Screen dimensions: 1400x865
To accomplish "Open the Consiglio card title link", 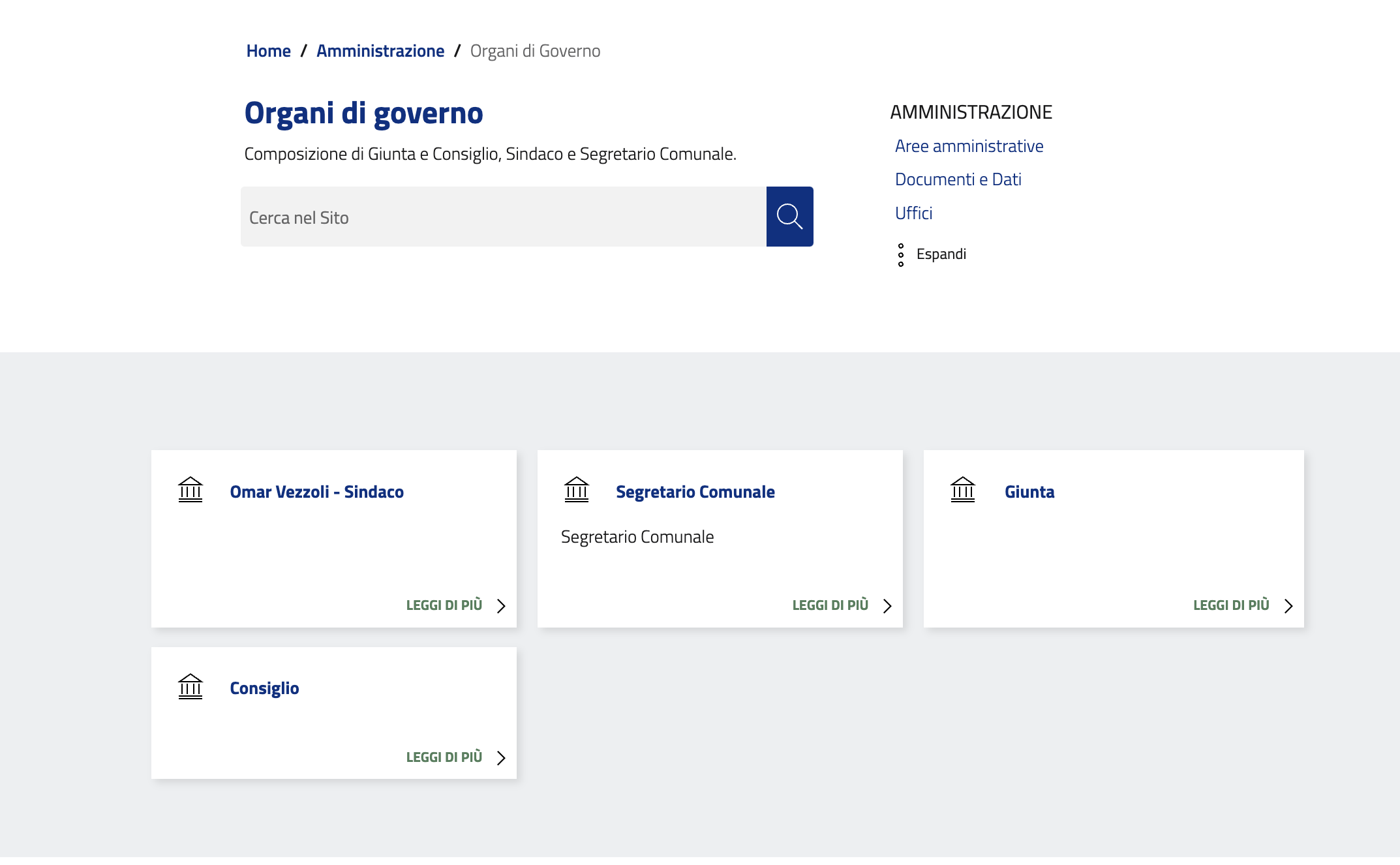I will pos(264,688).
